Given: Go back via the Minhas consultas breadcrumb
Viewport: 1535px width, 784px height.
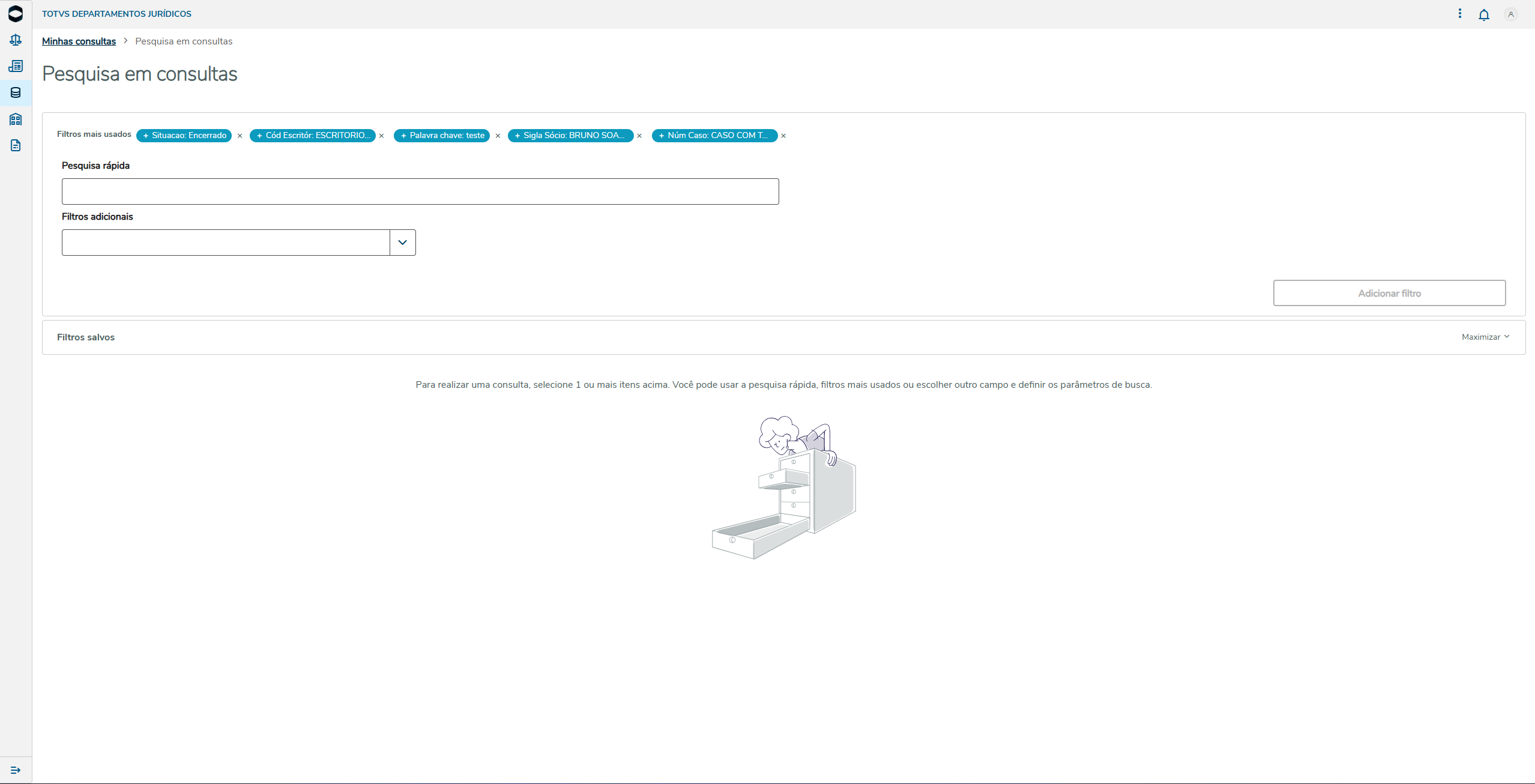Looking at the screenshot, I should [x=79, y=41].
